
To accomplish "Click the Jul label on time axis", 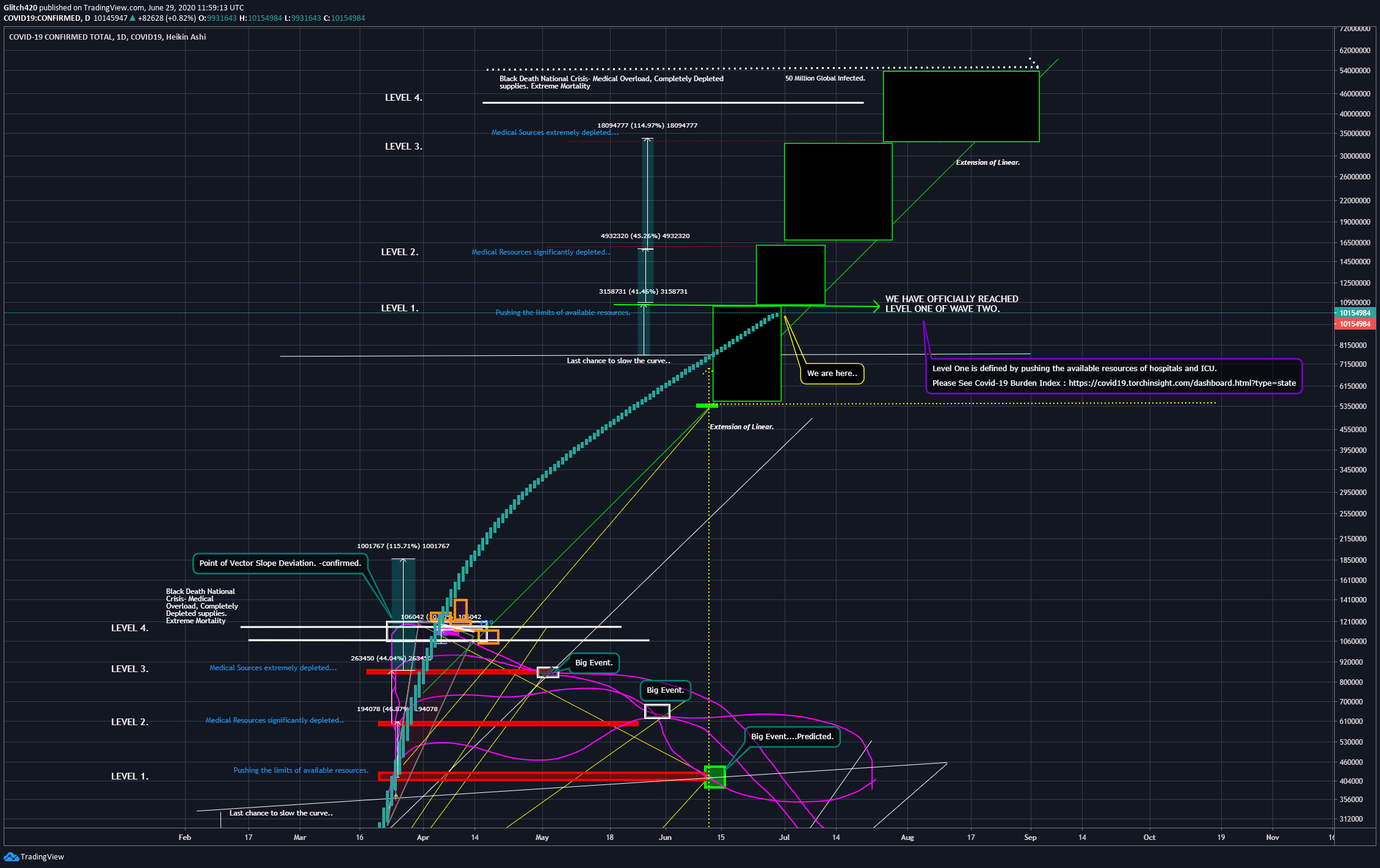I will coord(784,837).
